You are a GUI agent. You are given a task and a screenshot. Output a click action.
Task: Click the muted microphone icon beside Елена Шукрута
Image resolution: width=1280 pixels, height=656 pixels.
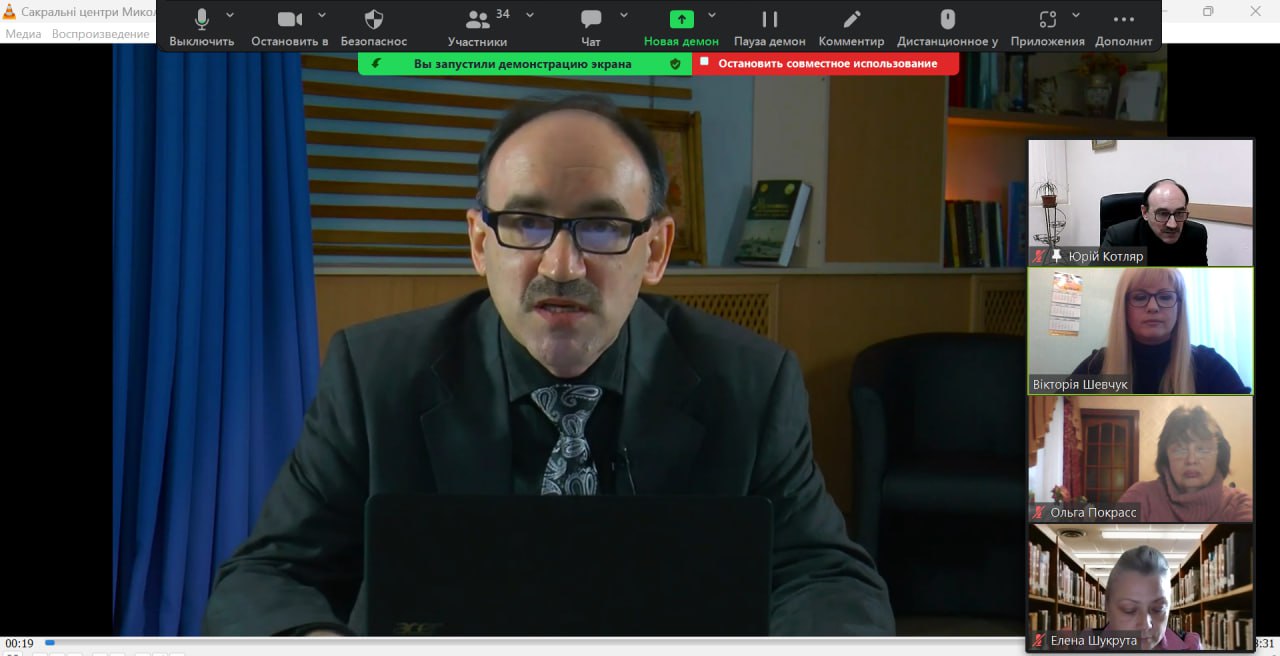pyautogui.click(x=1039, y=640)
